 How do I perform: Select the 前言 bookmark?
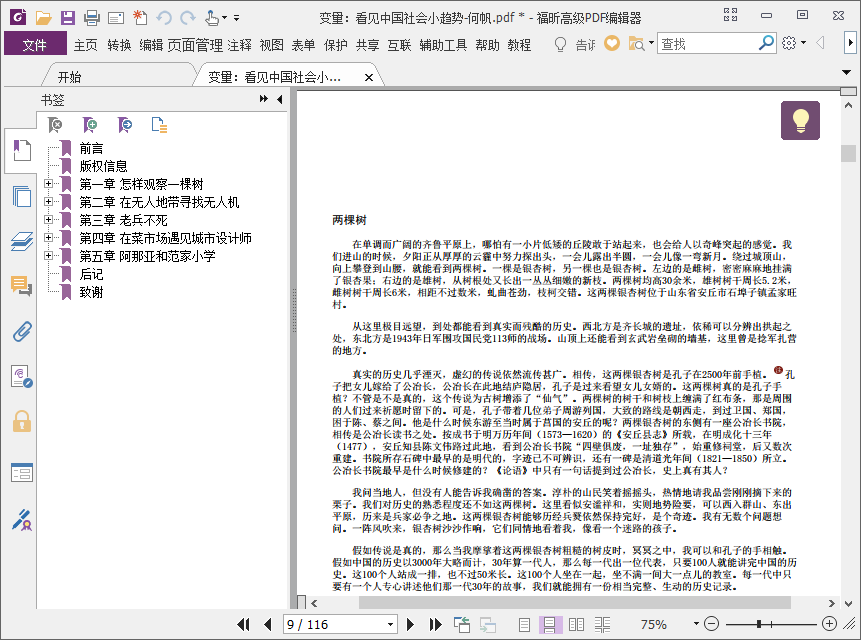(91, 148)
